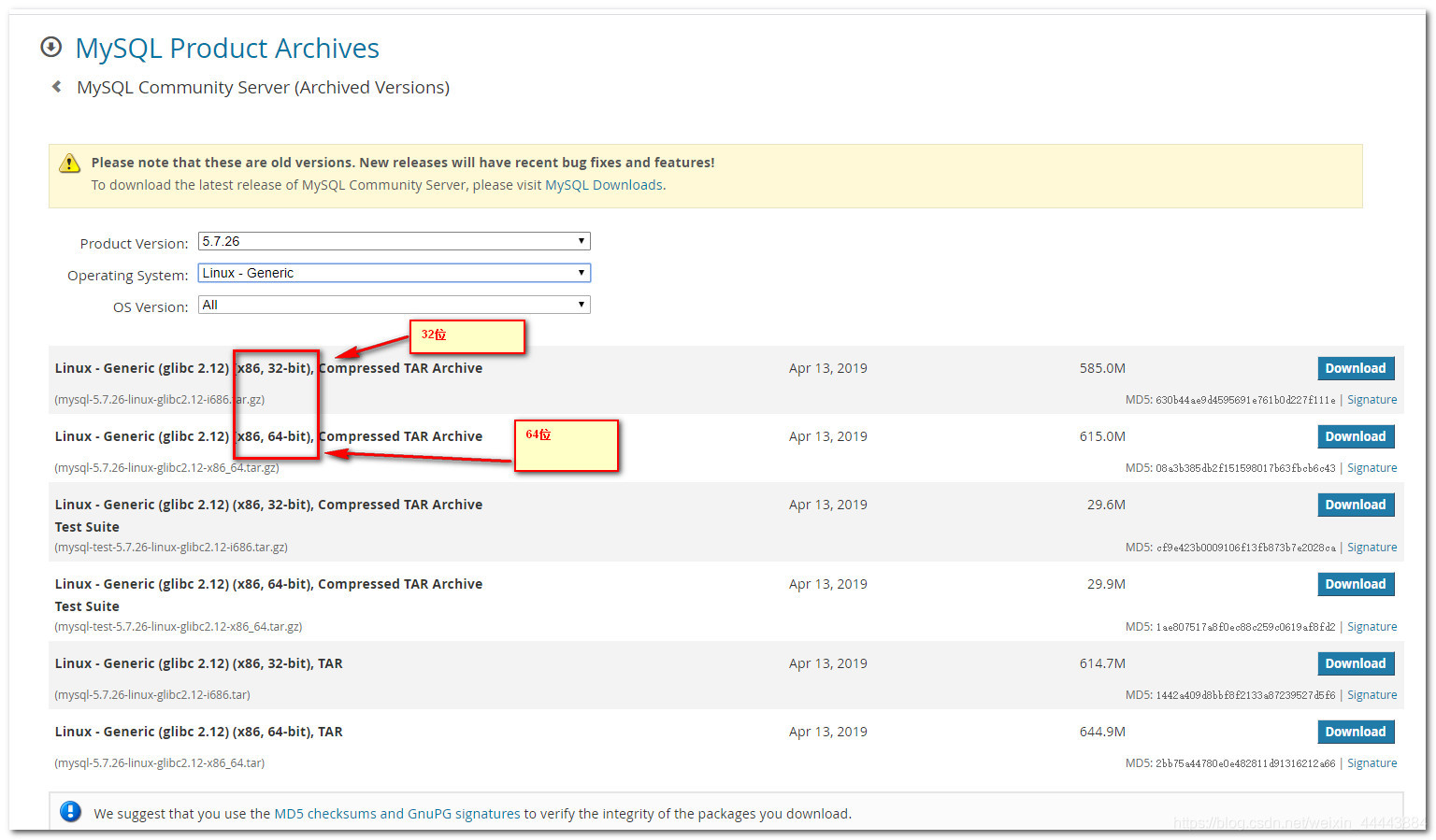Open Signature link for mysql-test i686.tar.gz

click(x=1371, y=548)
